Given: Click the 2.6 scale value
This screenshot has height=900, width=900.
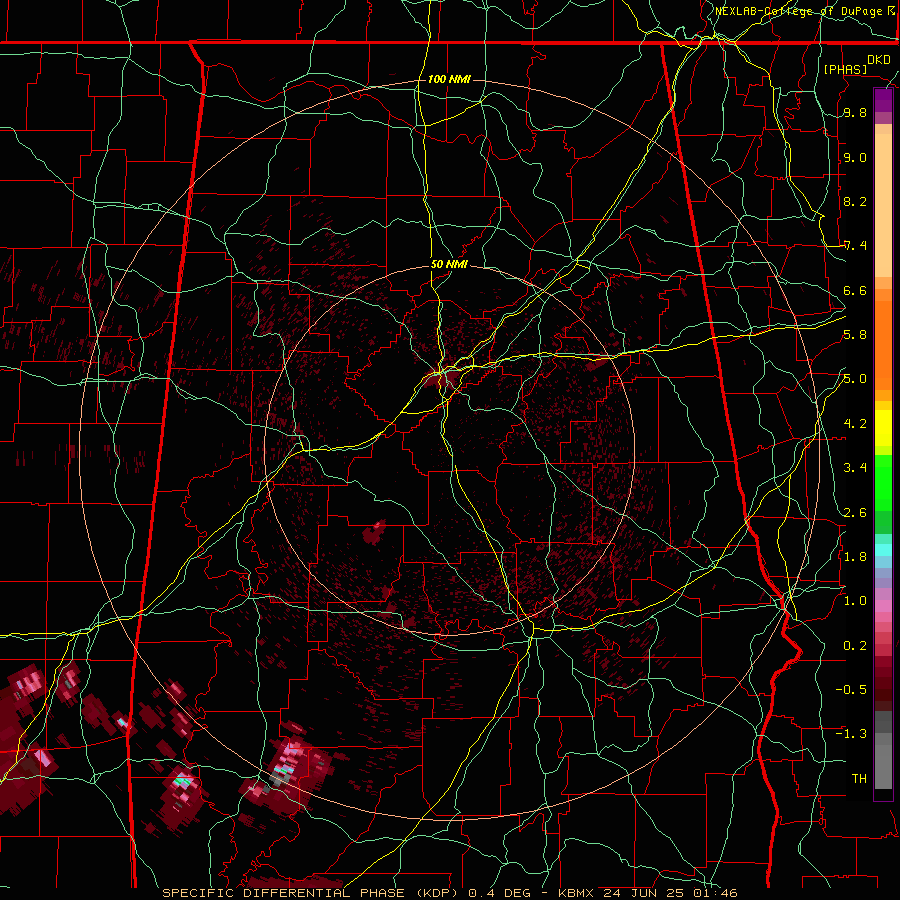Looking at the screenshot, I should point(855,513).
